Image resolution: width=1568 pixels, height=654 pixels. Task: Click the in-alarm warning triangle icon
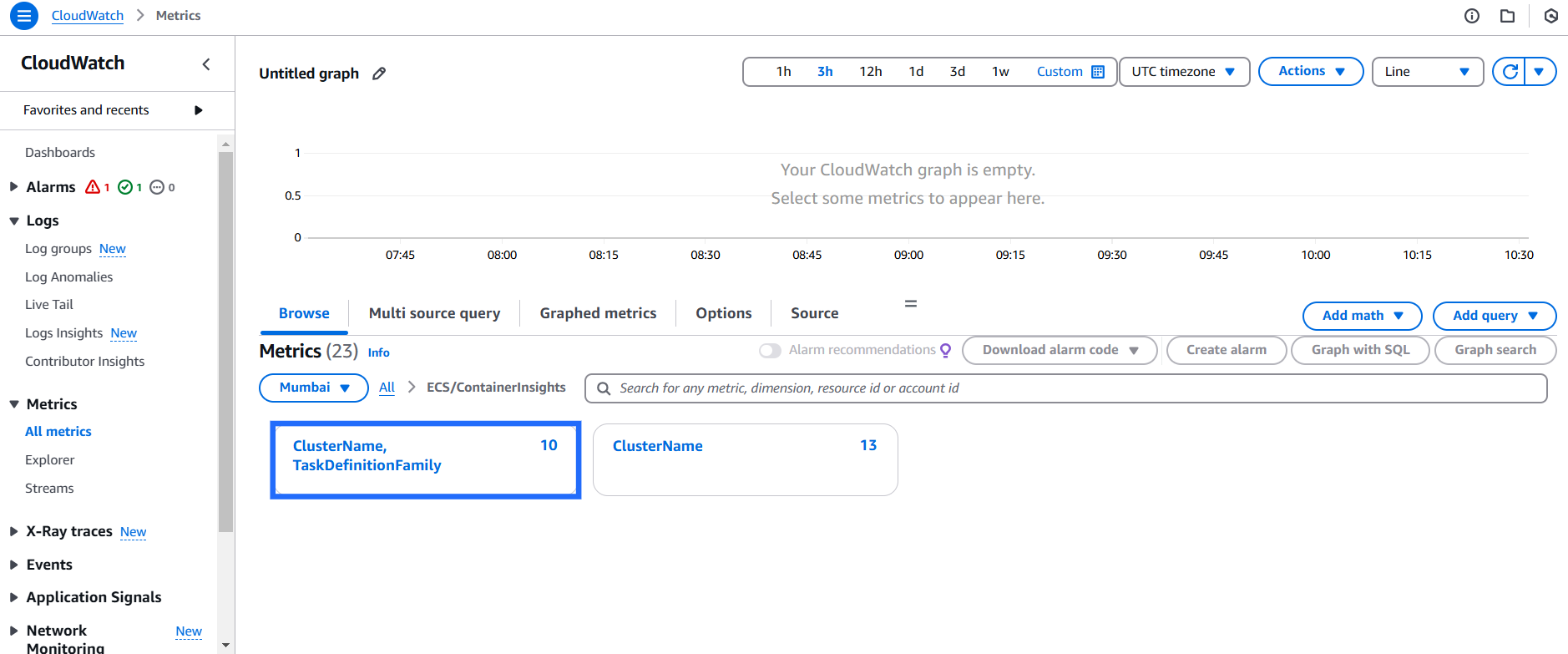click(x=93, y=187)
